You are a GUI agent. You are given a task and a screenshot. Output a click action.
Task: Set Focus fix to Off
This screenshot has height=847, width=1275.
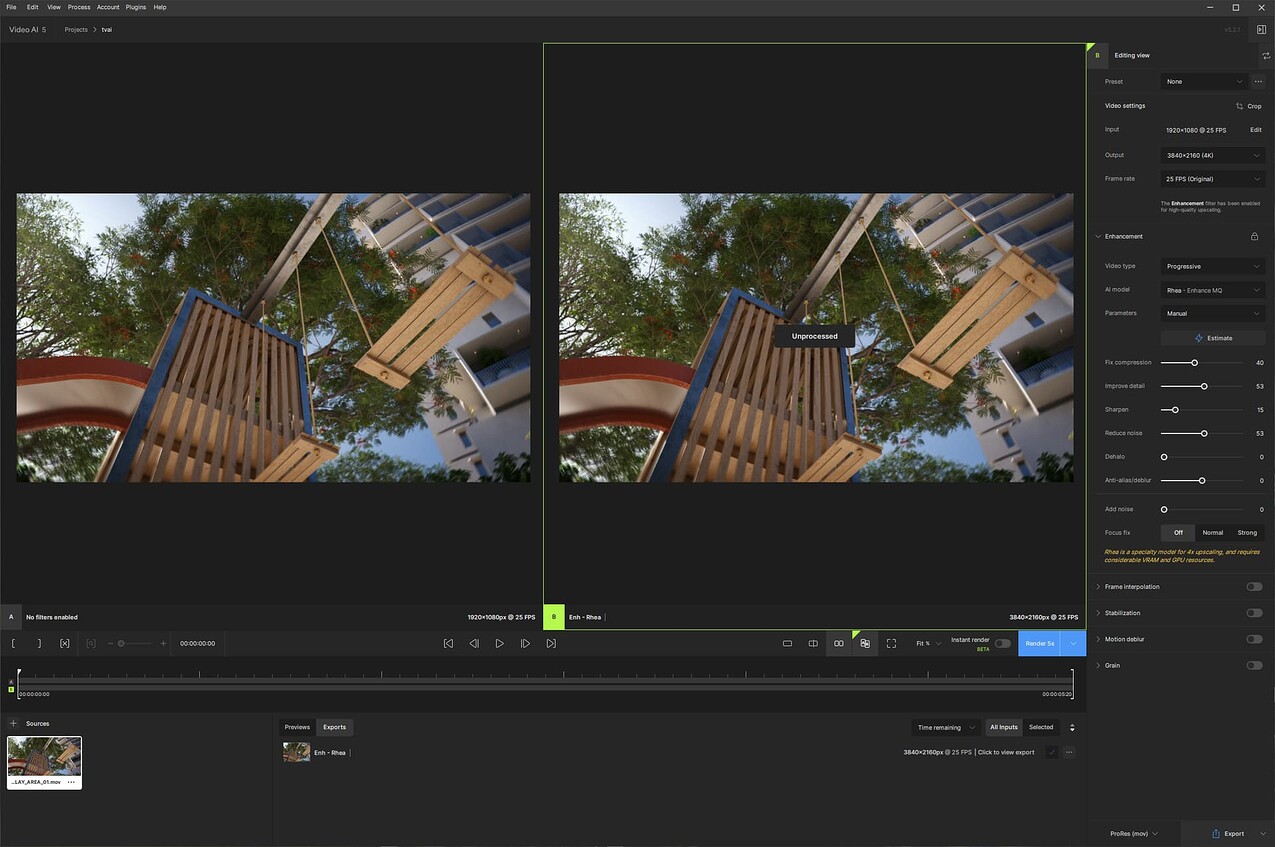coord(1178,533)
